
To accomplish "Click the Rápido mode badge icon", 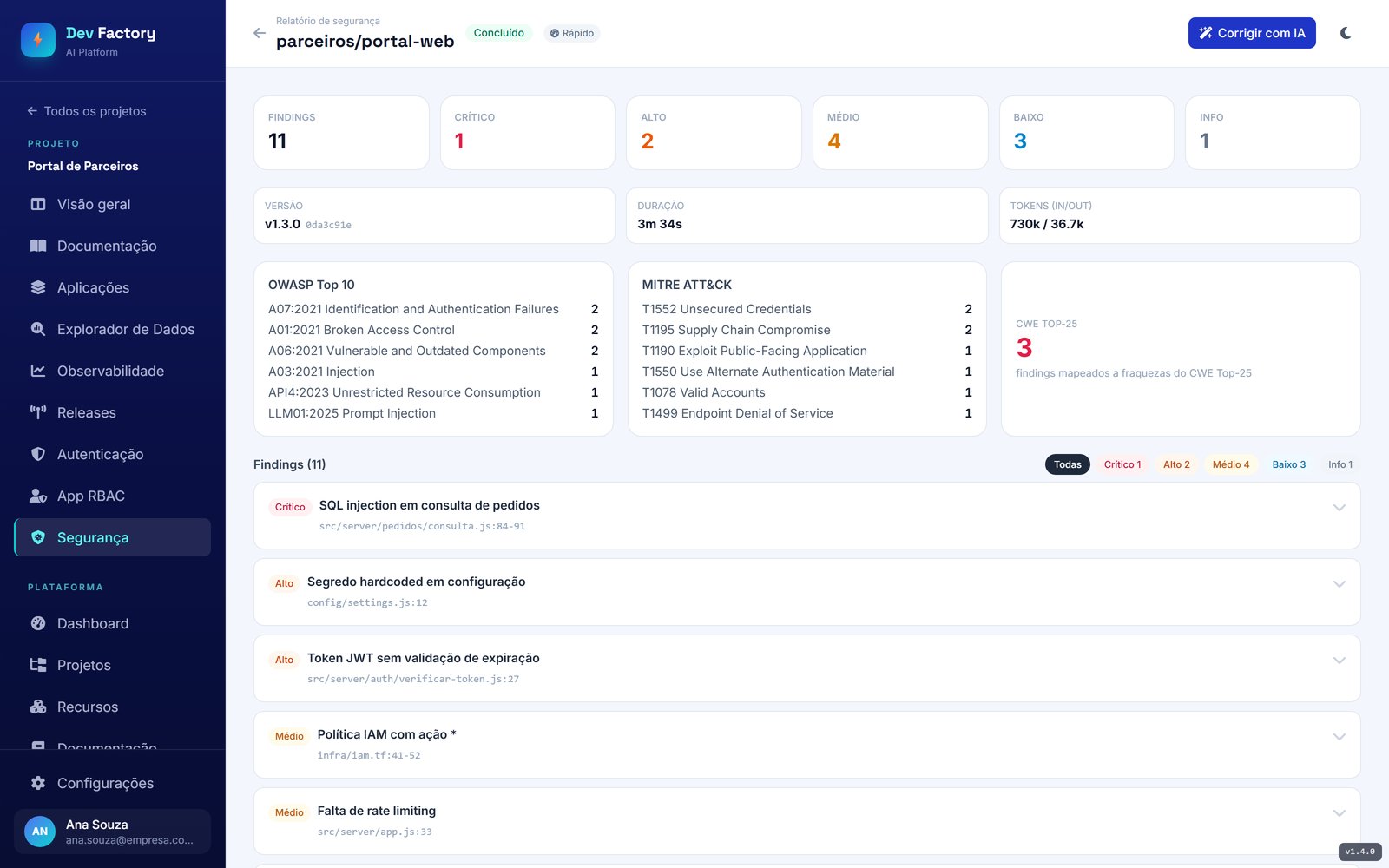I will click(x=555, y=33).
